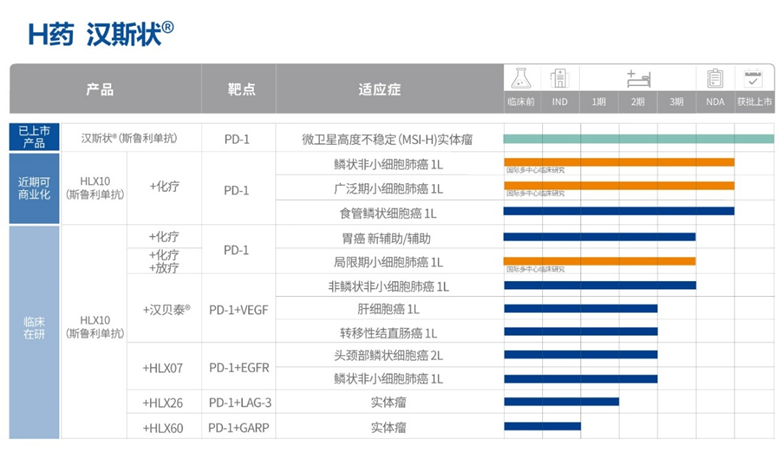Click the 已上市产品 category block
This screenshot has width=783, height=453.
tap(34, 137)
